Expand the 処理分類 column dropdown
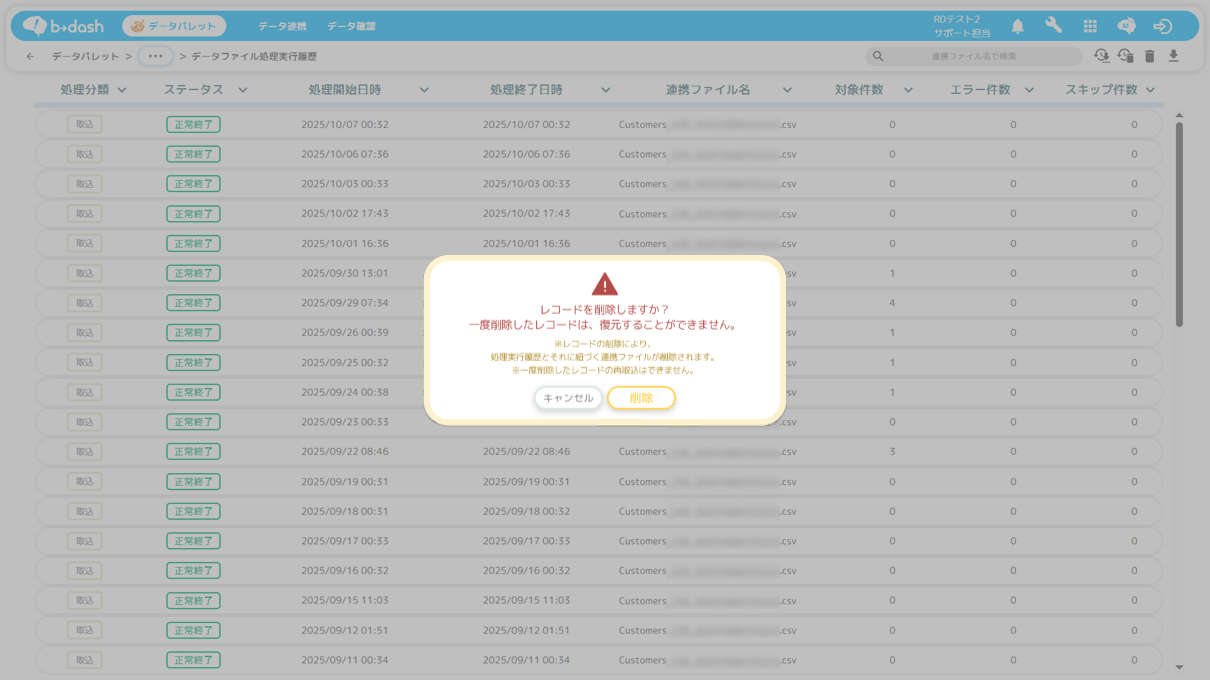Image resolution: width=1210 pixels, height=680 pixels. 122,90
